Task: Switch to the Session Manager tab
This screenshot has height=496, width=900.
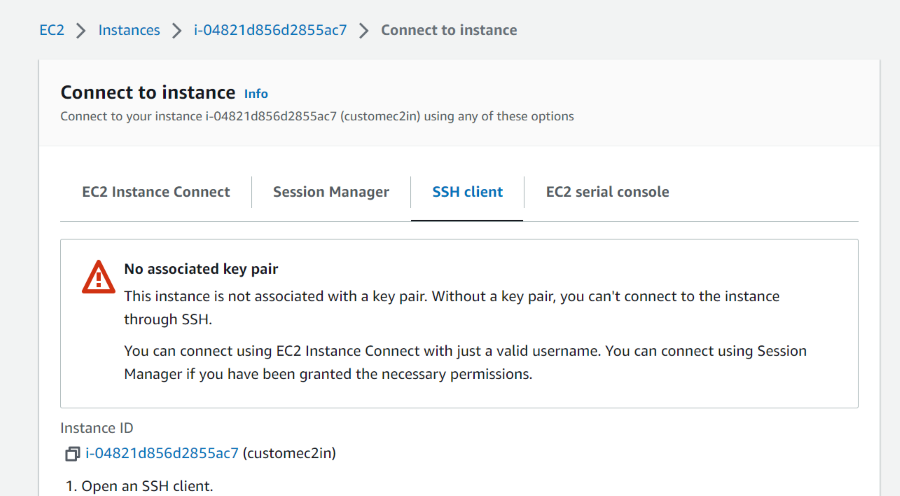Action: [331, 192]
